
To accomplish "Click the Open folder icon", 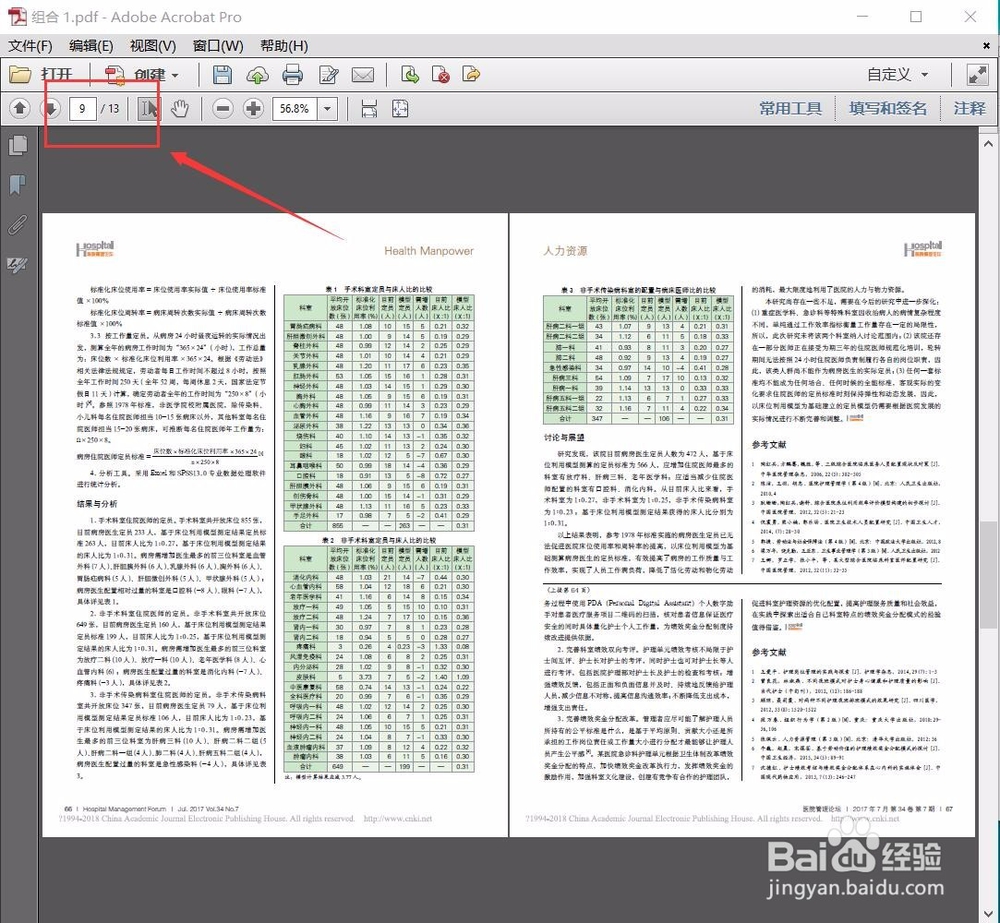I will 20,75.
